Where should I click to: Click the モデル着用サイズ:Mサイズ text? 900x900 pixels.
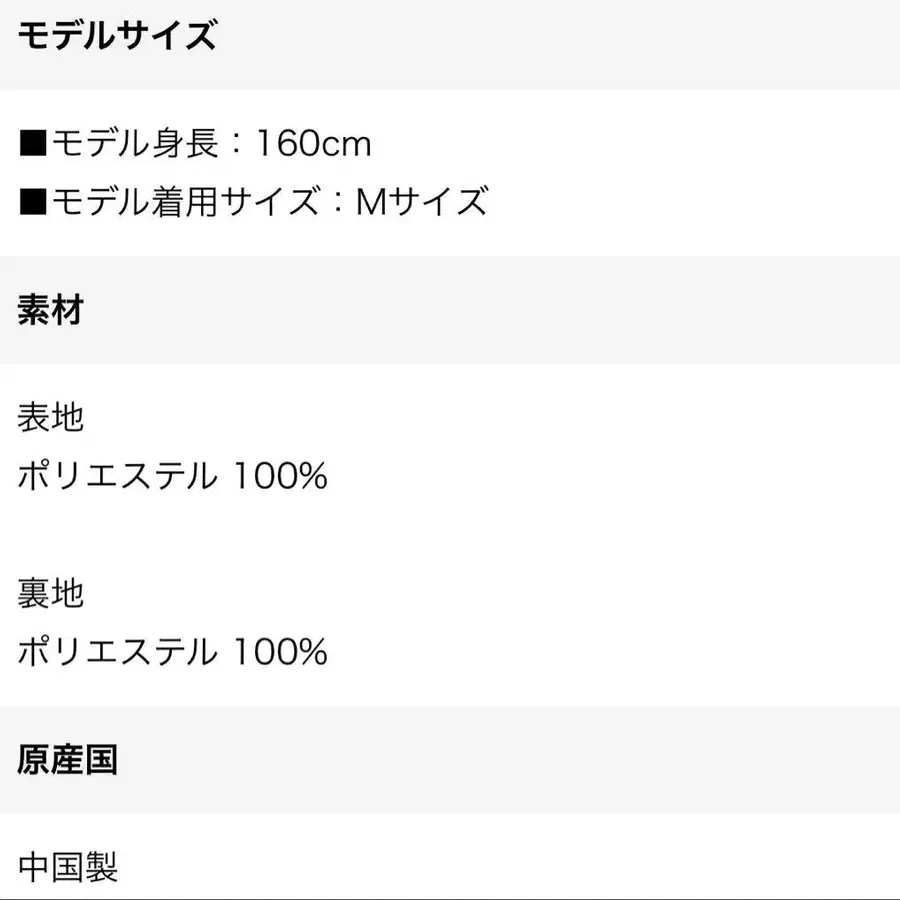(x=253, y=201)
